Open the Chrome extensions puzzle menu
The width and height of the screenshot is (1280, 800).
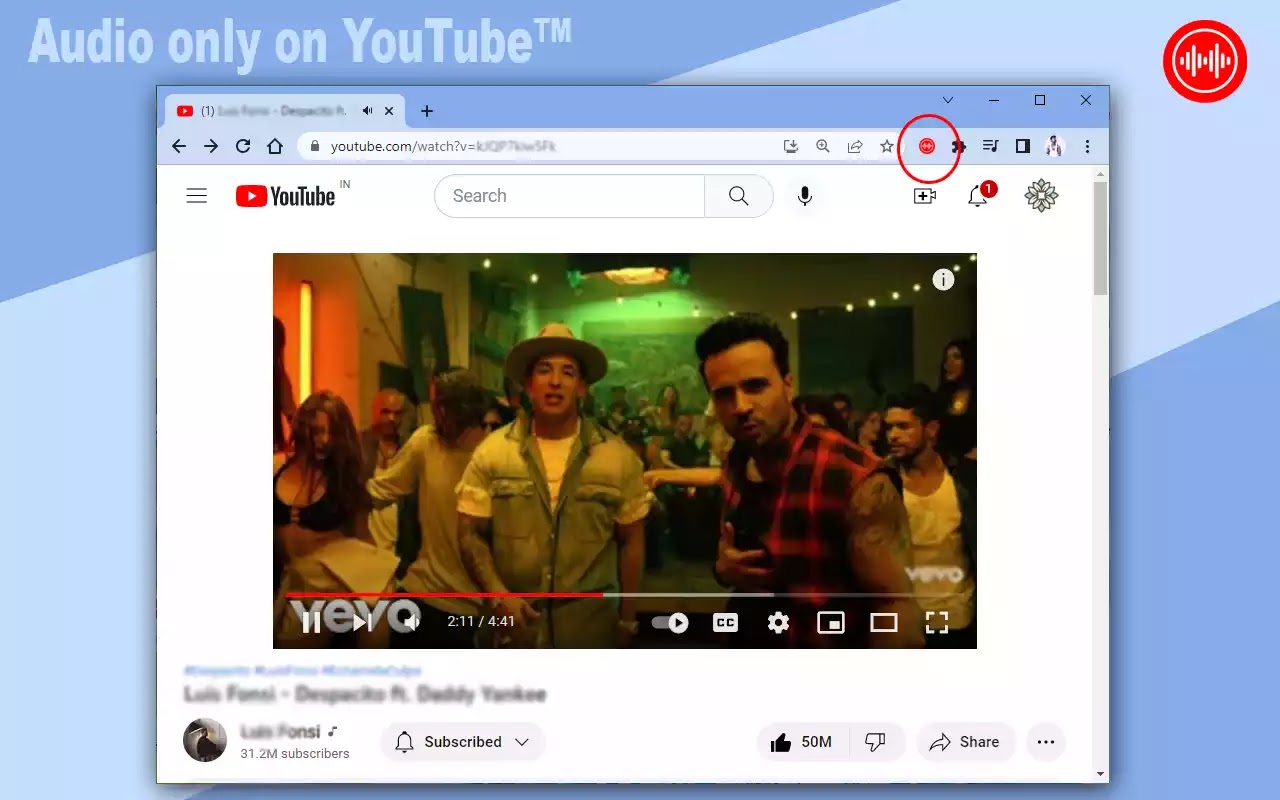pos(958,146)
